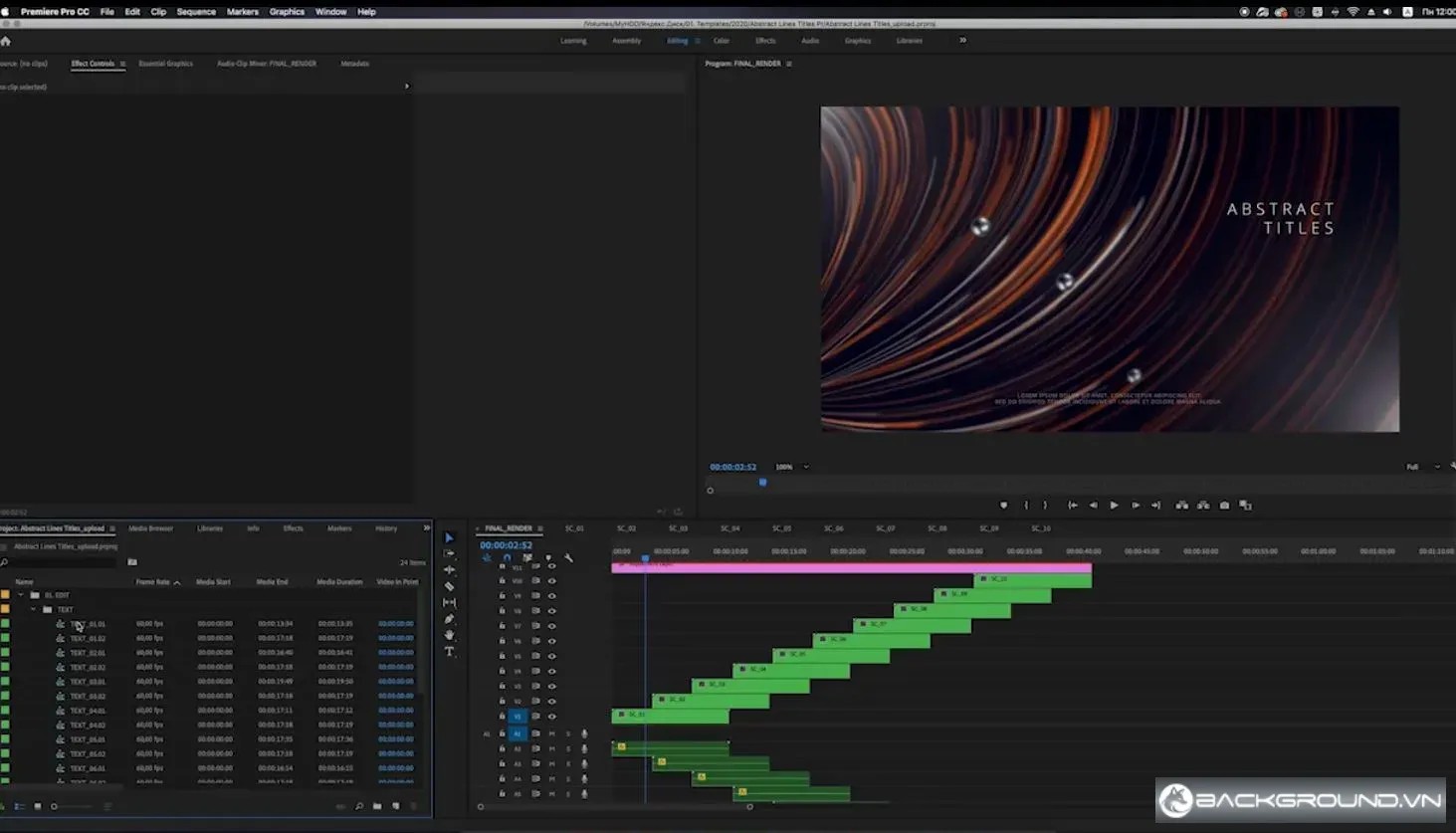The height and width of the screenshot is (833, 1456).
Task: Mute audio track A1
Action: pos(551,733)
